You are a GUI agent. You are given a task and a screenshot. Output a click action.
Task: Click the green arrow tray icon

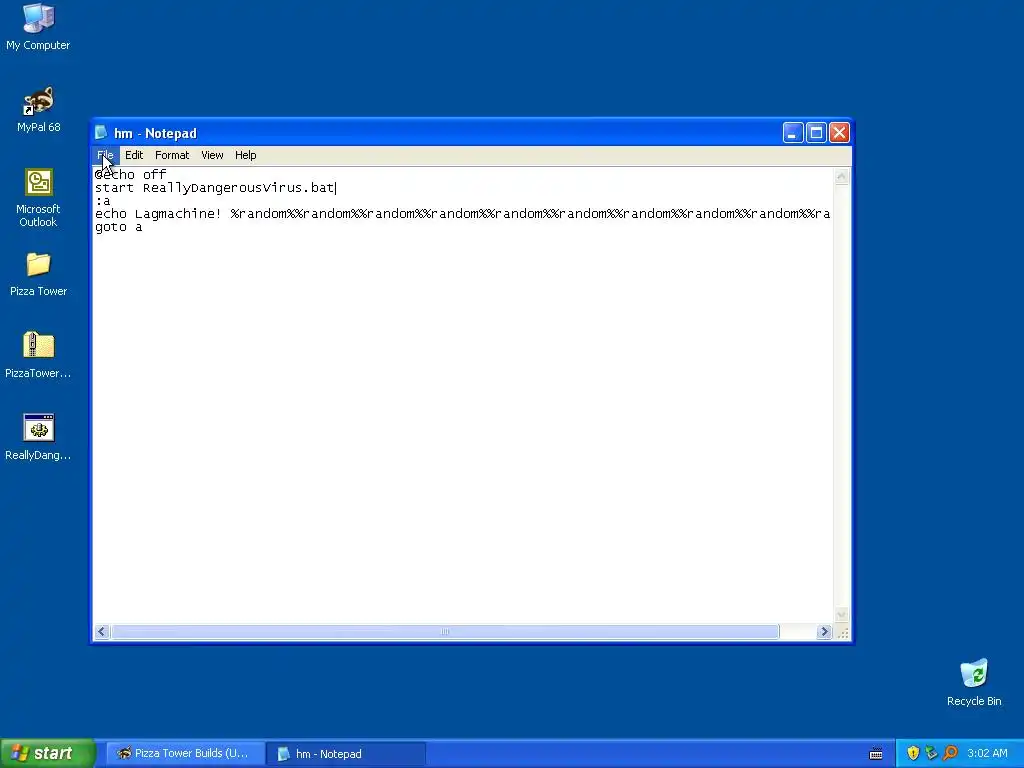pos(931,753)
